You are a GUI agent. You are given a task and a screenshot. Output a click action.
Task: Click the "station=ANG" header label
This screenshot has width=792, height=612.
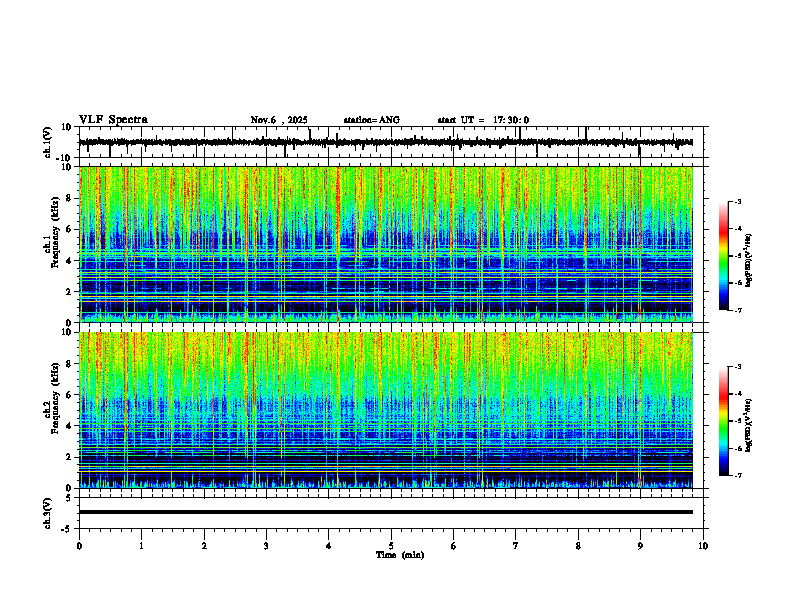tap(371, 120)
